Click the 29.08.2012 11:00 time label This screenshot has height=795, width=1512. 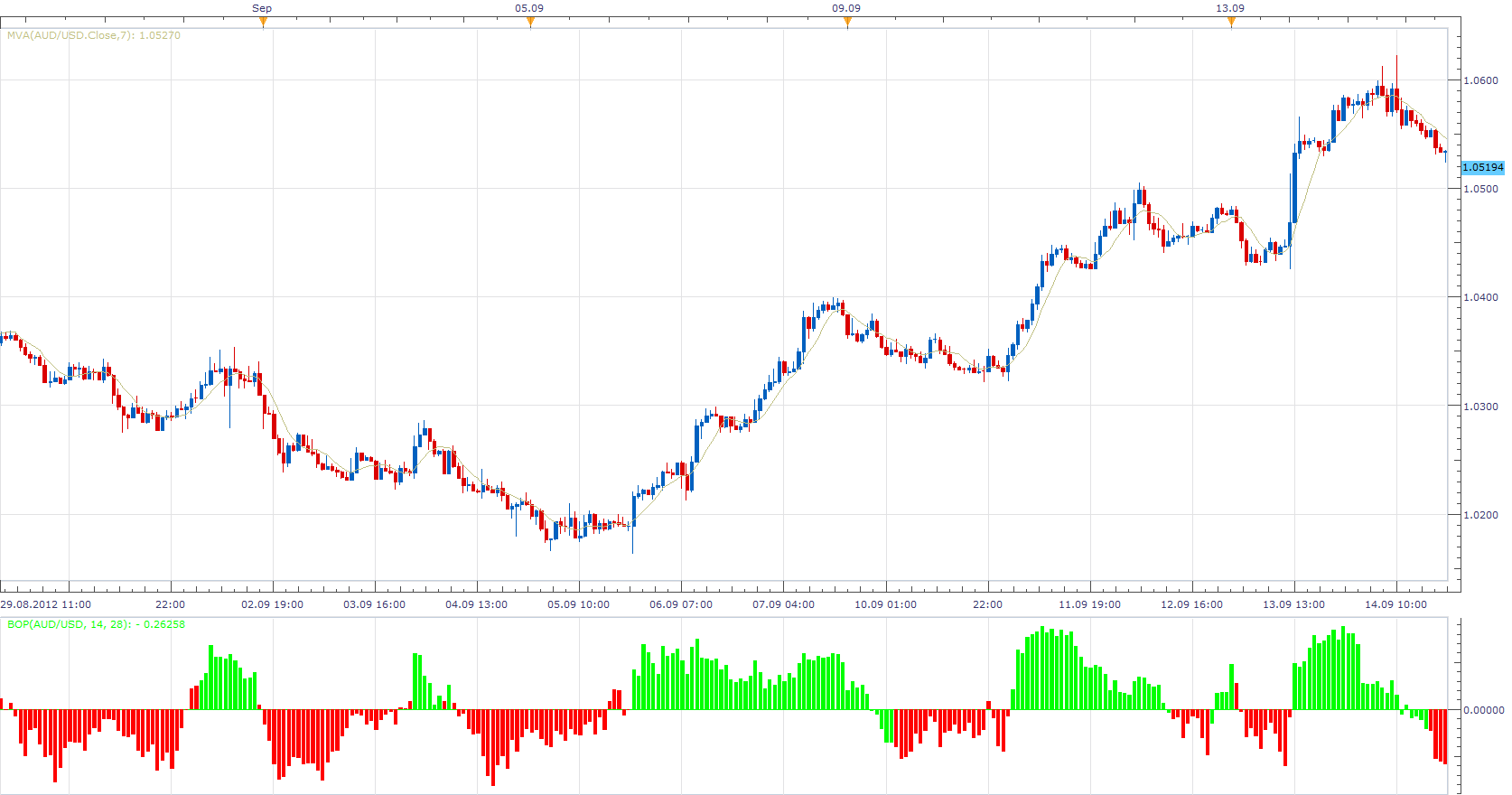point(46,604)
